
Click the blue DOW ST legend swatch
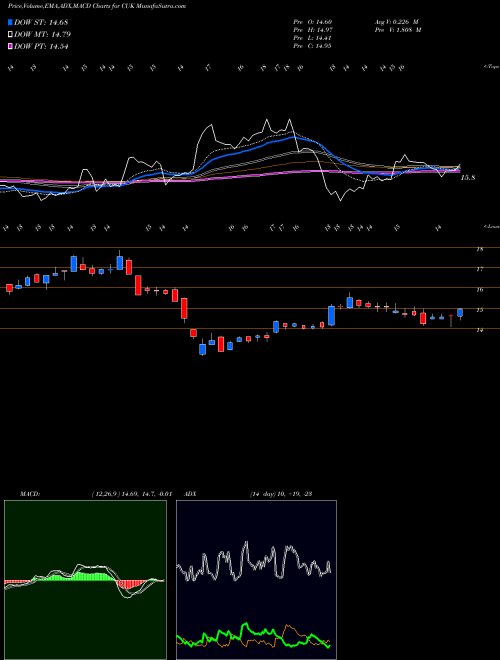tap(10, 22)
